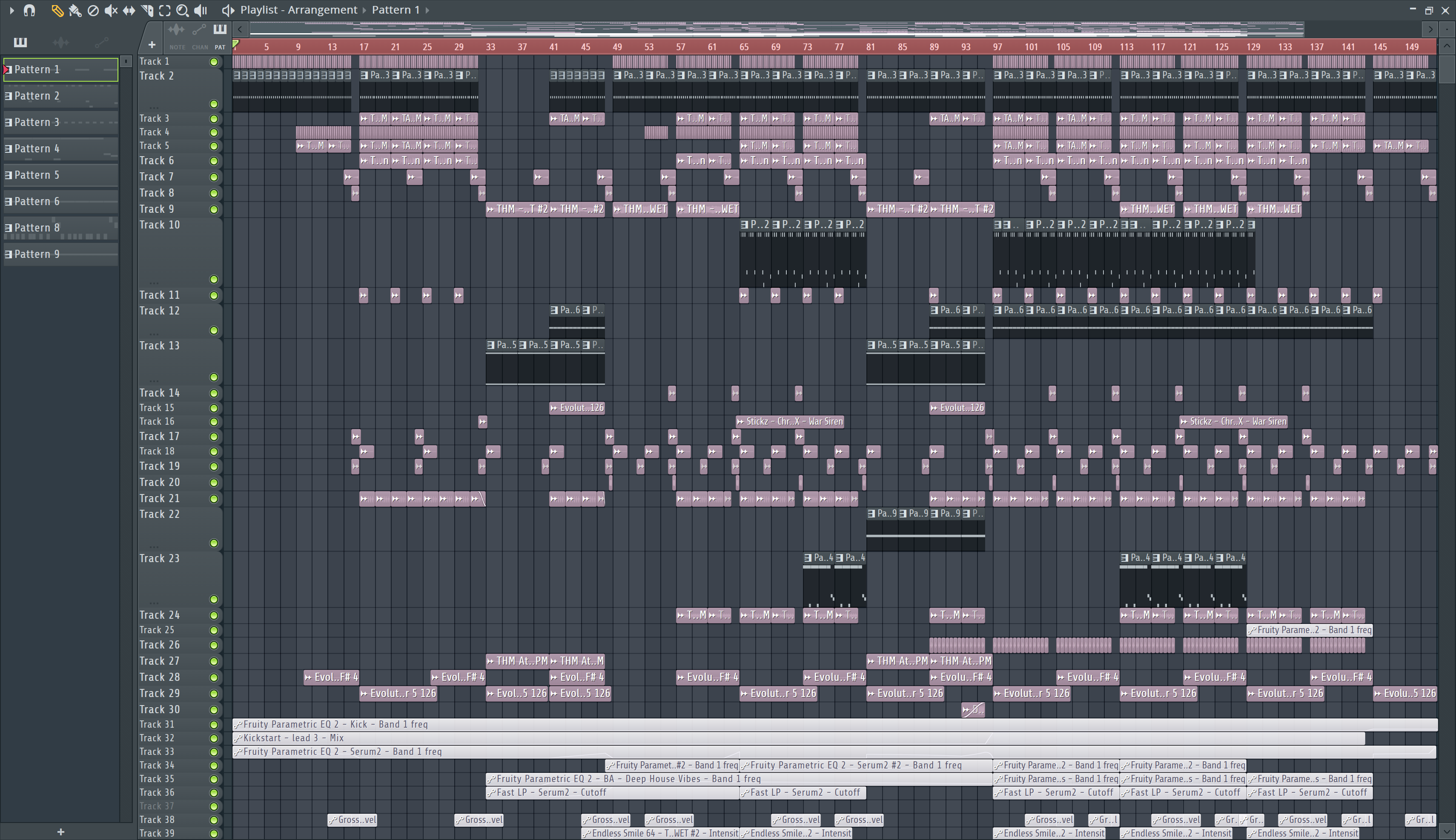Open the Arrangement dropdown arrow

365,10
